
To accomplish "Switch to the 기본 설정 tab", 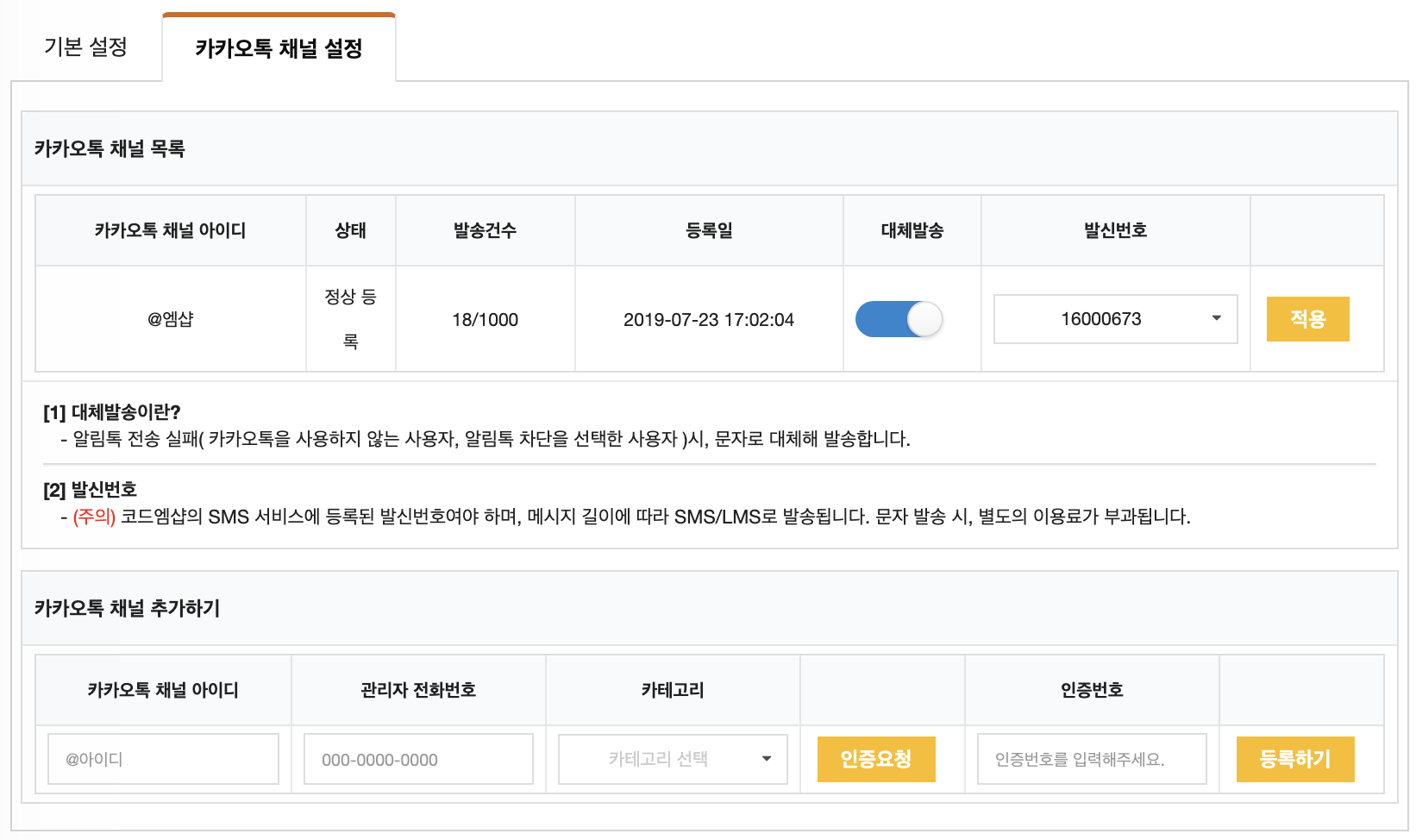I will click(x=85, y=47).
